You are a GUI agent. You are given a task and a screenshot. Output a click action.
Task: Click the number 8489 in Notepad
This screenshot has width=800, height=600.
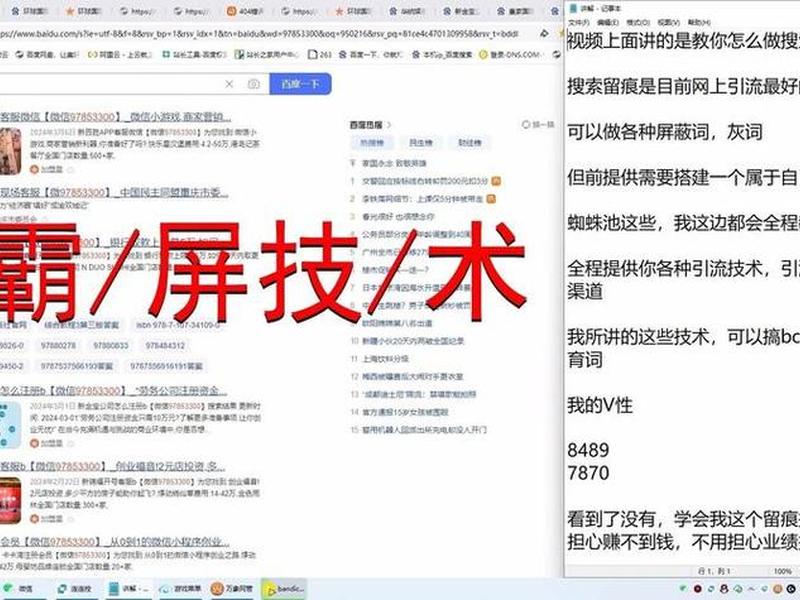(x=588, y=450)
